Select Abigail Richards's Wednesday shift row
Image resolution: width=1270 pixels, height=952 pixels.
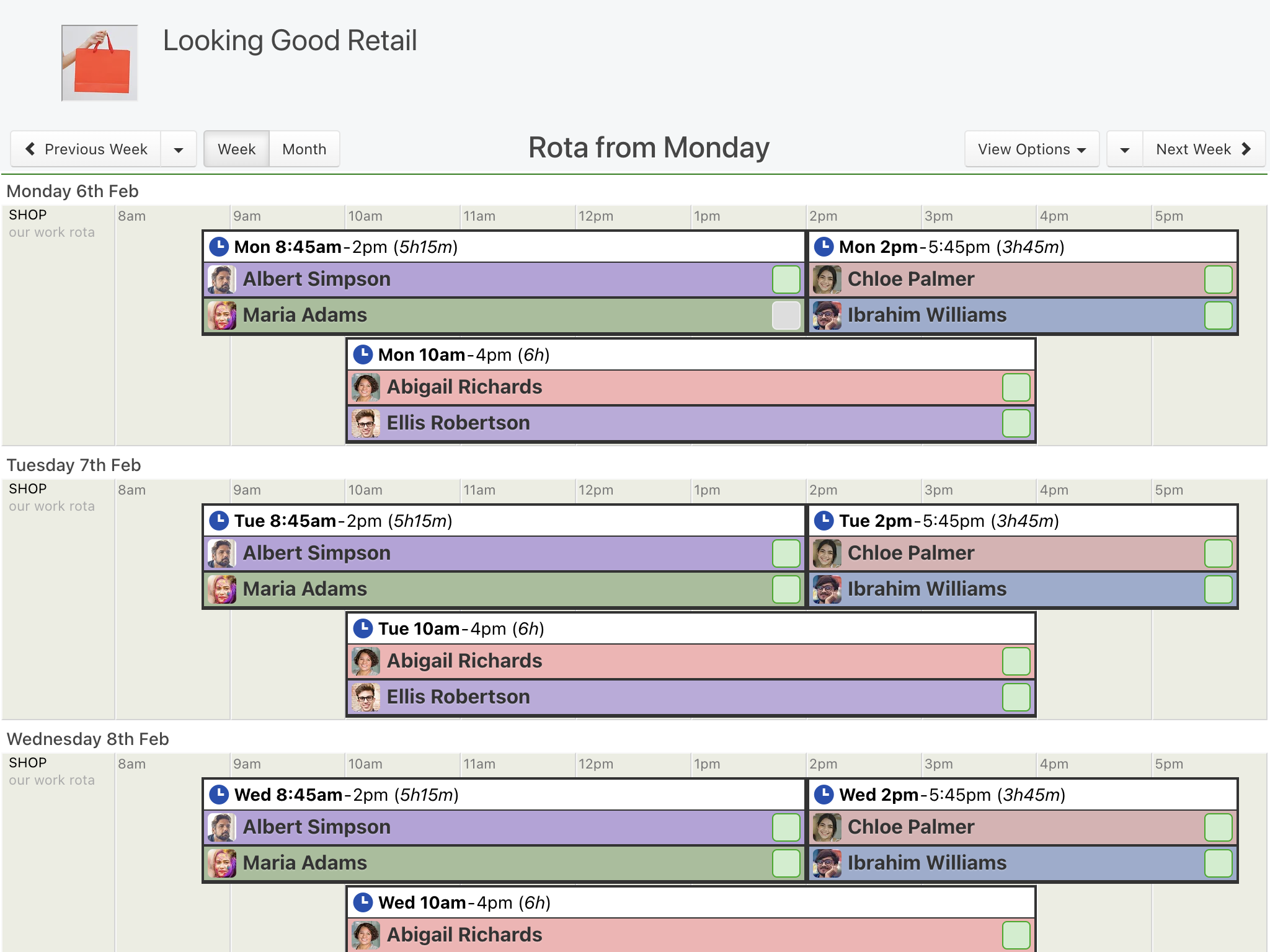click(x=691, y=935)
